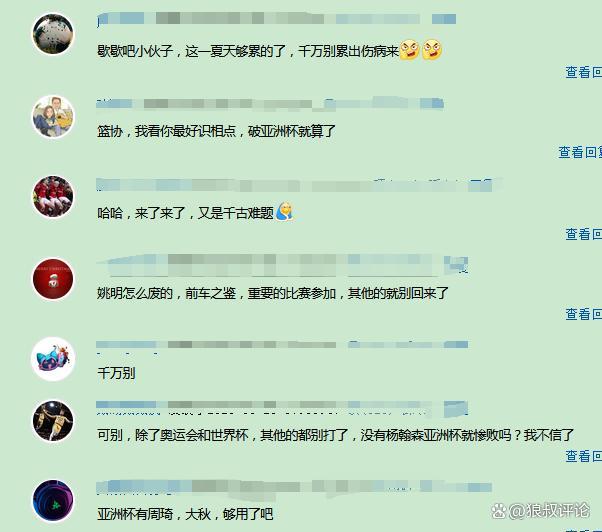Click first angry emoji in top comment

point(410,50)
